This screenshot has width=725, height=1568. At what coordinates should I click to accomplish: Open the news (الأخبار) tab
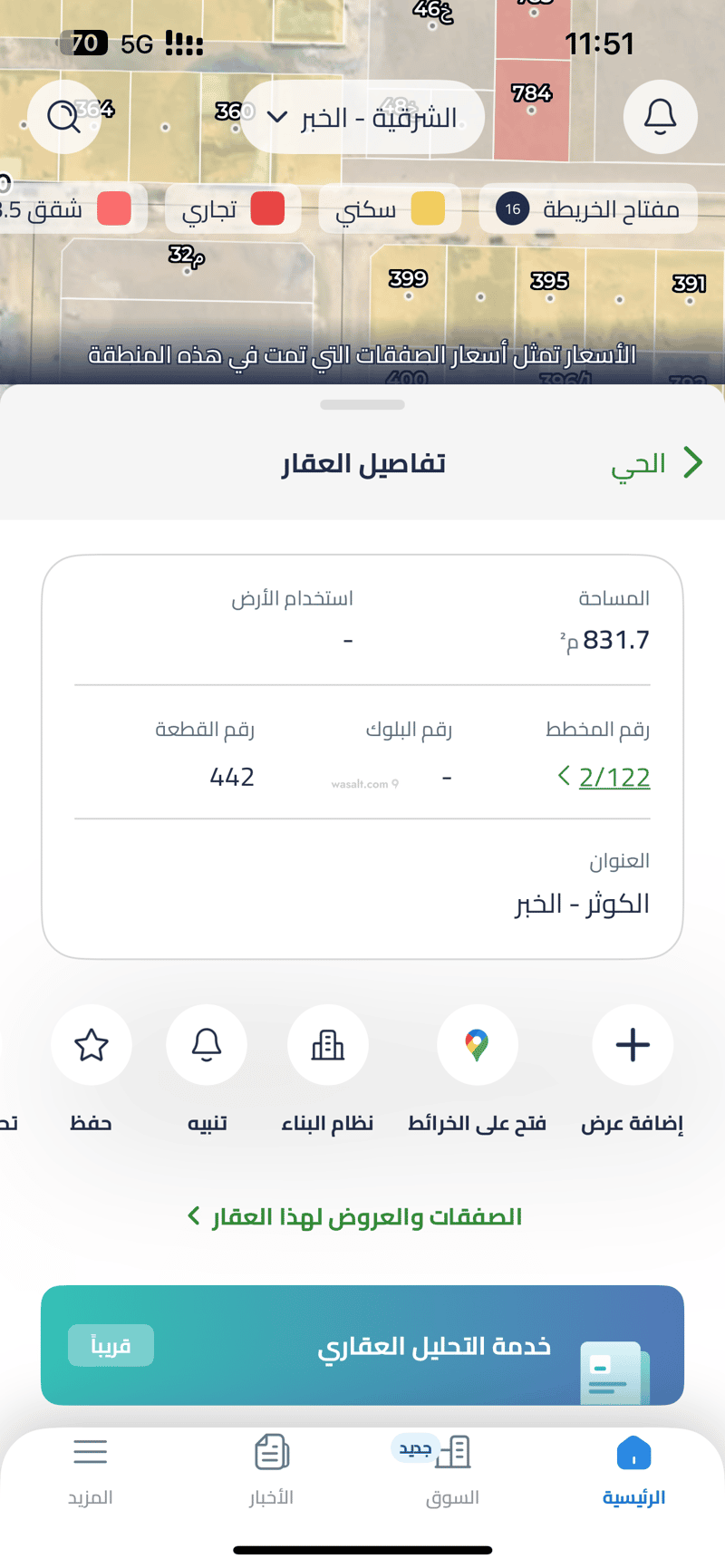[x=271, y=1469]
